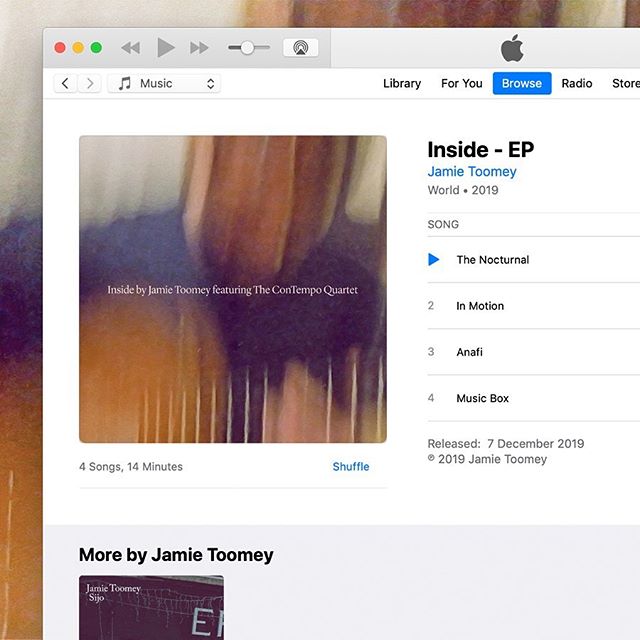Click the 4 Songs, 14 Minutes text

coord(131,467)
